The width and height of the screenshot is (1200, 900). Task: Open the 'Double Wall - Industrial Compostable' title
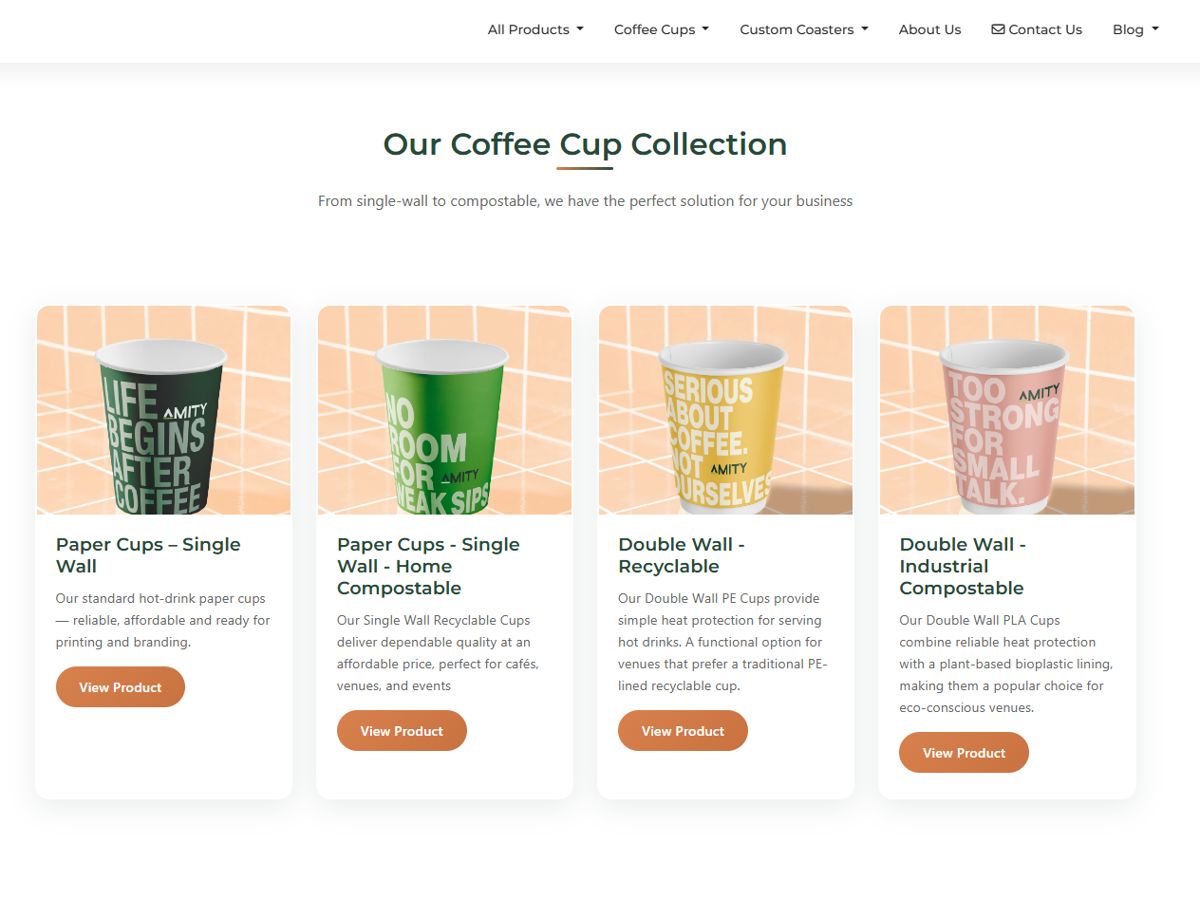[x=963, y=566]
